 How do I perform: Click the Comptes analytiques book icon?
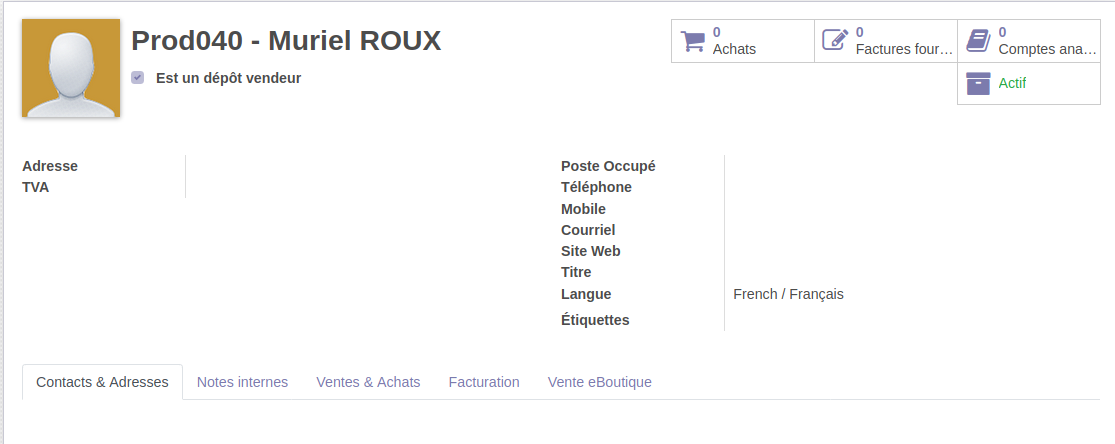978,41
